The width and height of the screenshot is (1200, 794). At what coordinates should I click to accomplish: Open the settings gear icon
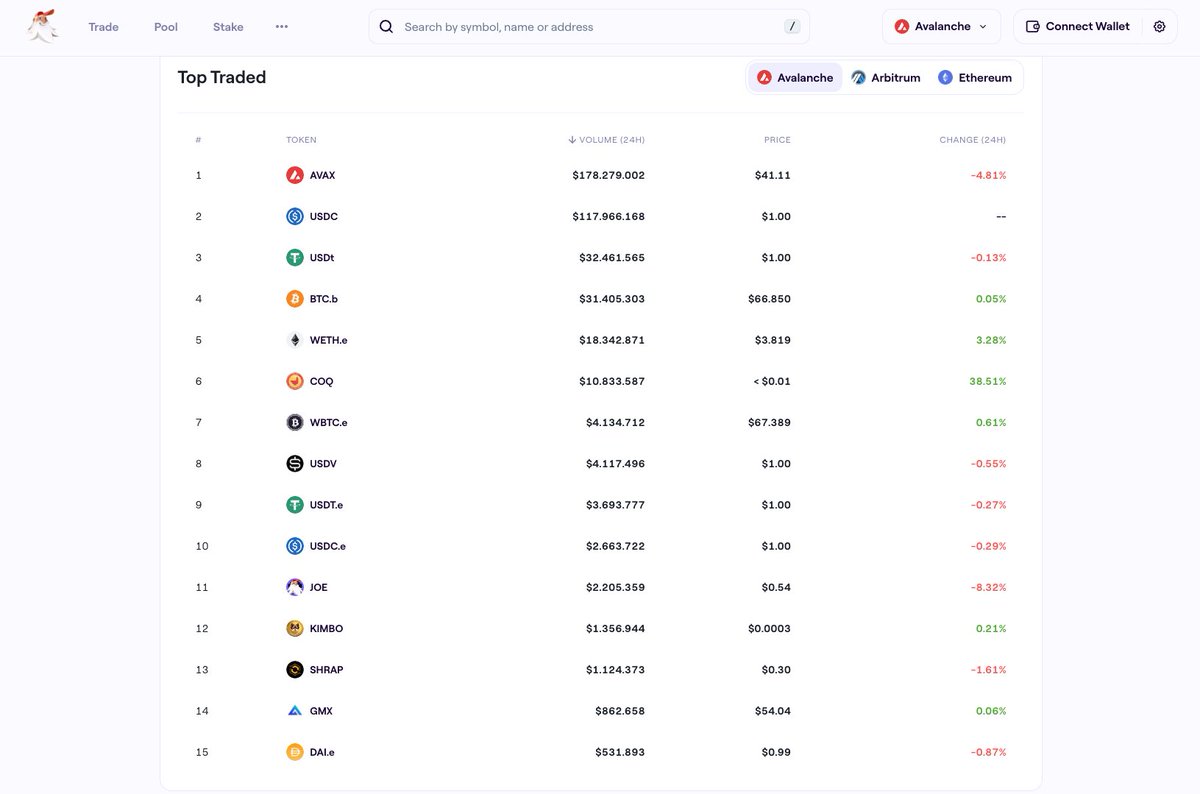(1159, 27)
